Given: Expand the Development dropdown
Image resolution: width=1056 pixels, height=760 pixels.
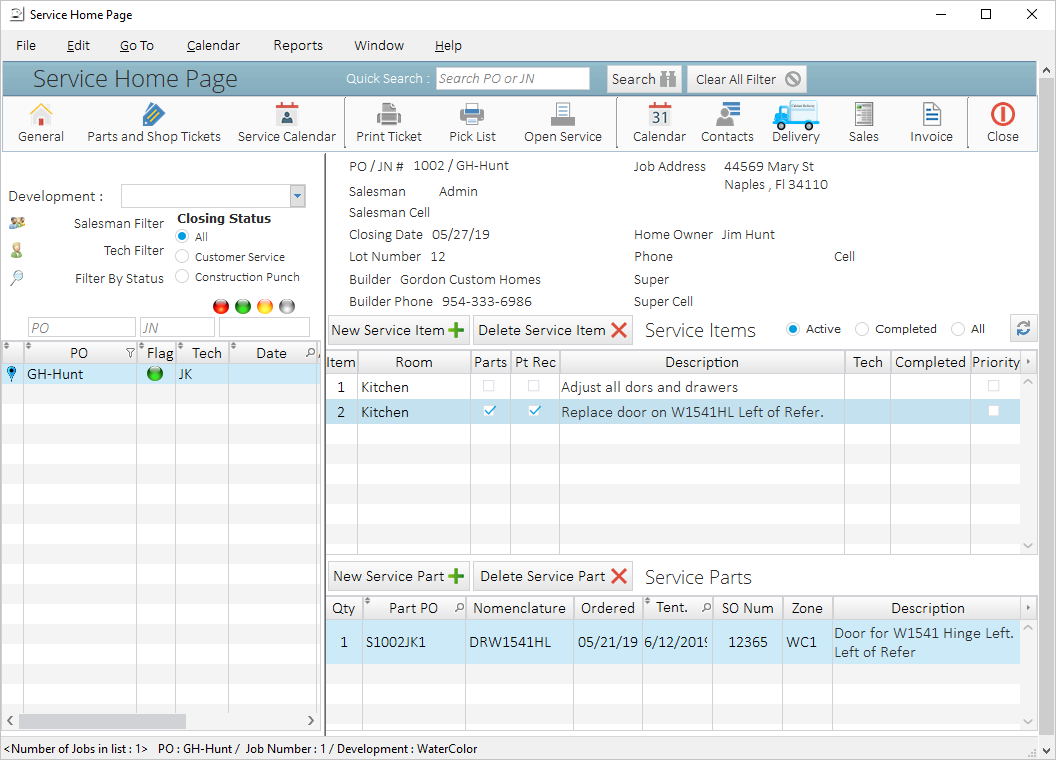Looking at the screenshot, I should (x=297, y=196).
